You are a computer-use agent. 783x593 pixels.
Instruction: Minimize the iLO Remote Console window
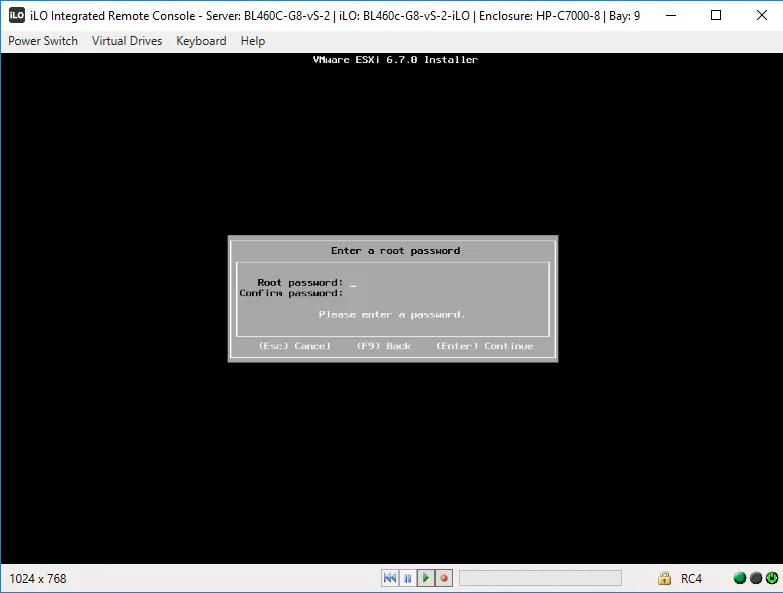[x=671, y=15]
